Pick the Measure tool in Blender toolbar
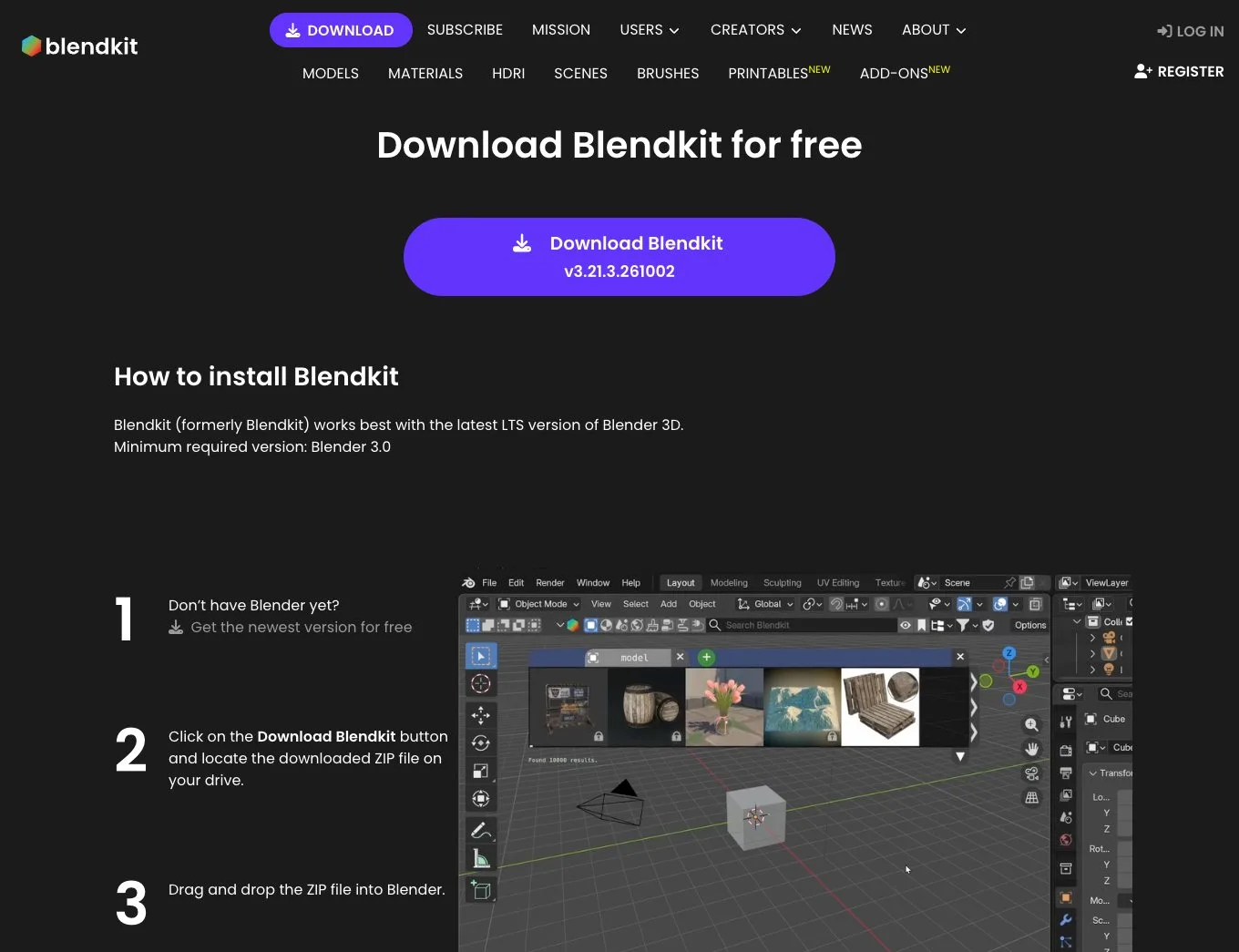1239x952 pixels. pos(481,858)
